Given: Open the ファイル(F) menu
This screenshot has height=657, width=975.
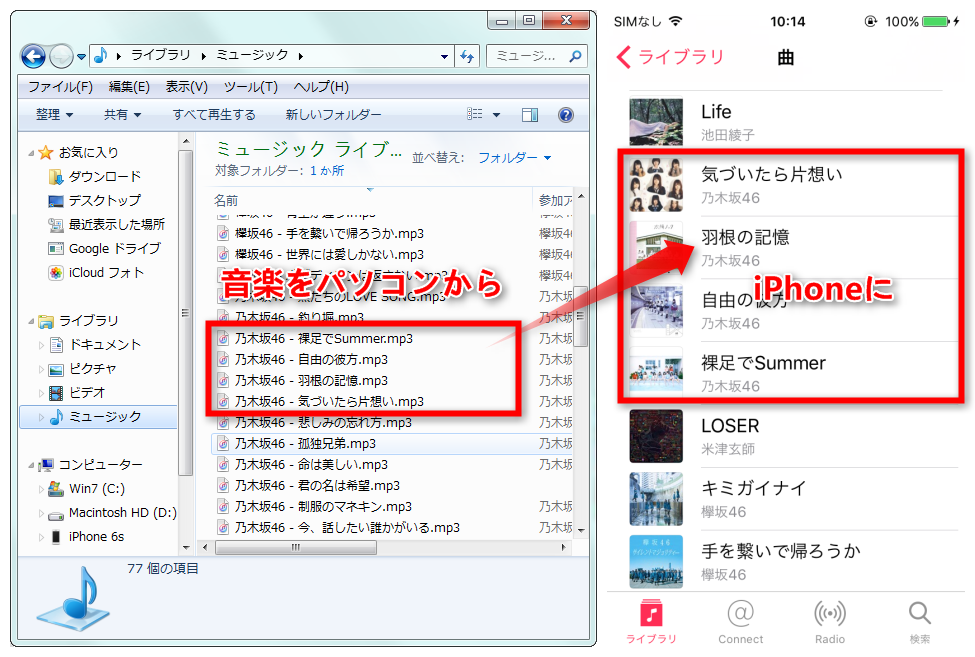Looking at the screenshot, I should (60, 86).
